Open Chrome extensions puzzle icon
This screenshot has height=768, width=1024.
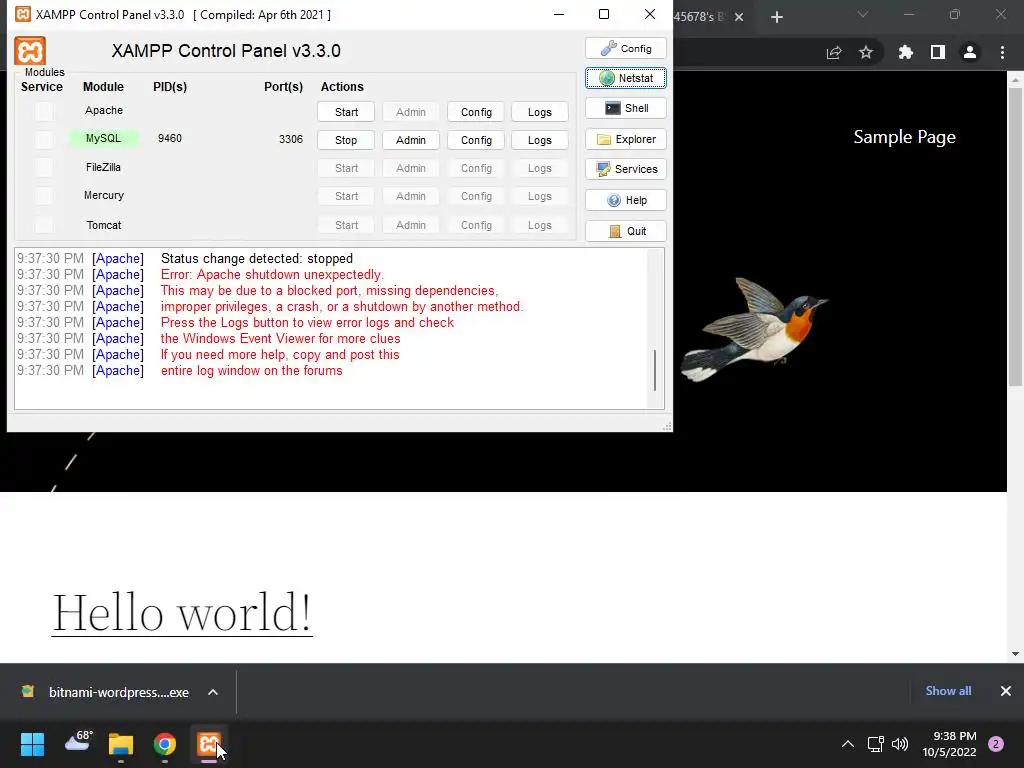(x=905, y=53)
